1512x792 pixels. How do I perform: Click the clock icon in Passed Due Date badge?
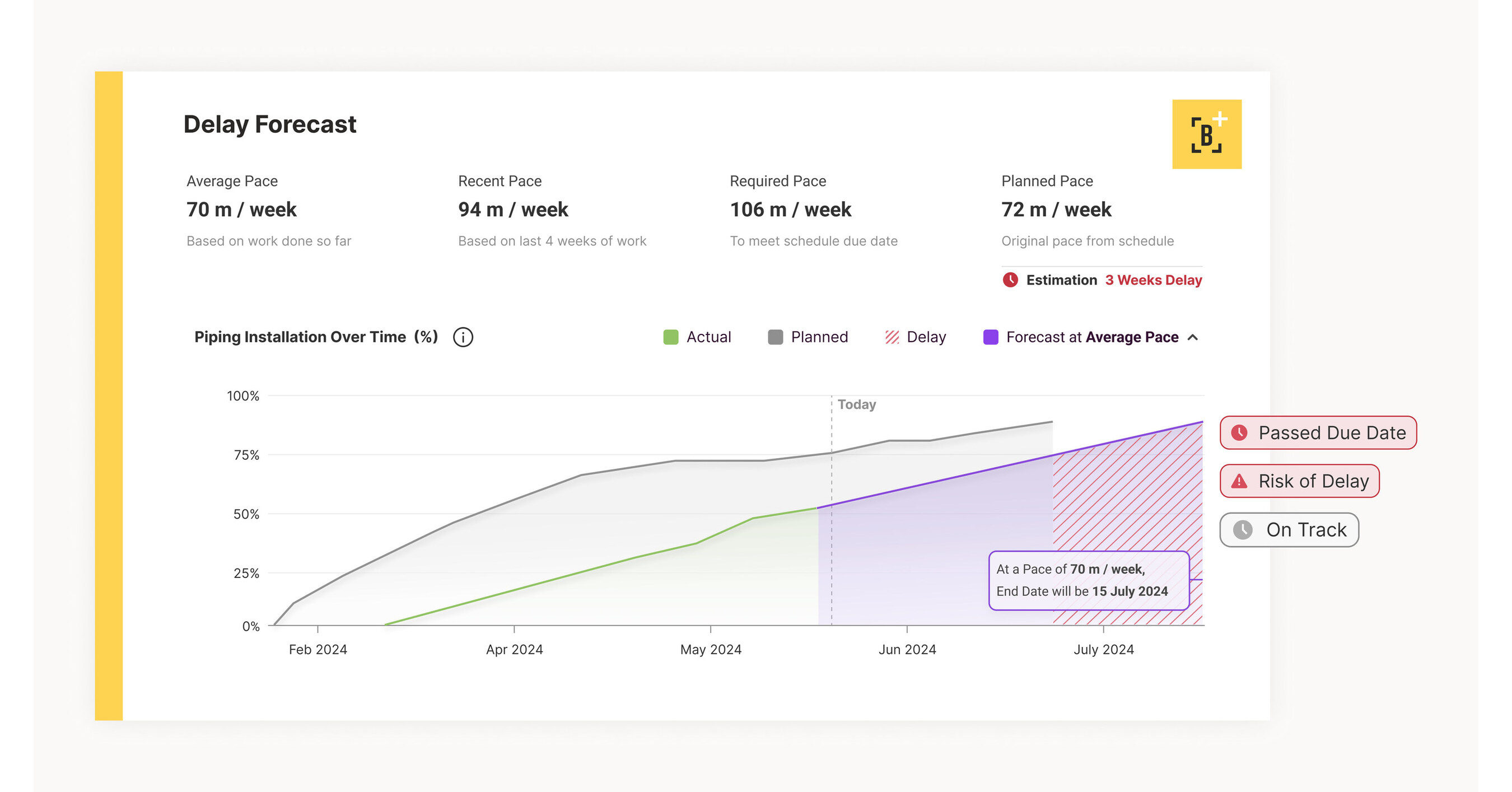(x=1239, y=433)
